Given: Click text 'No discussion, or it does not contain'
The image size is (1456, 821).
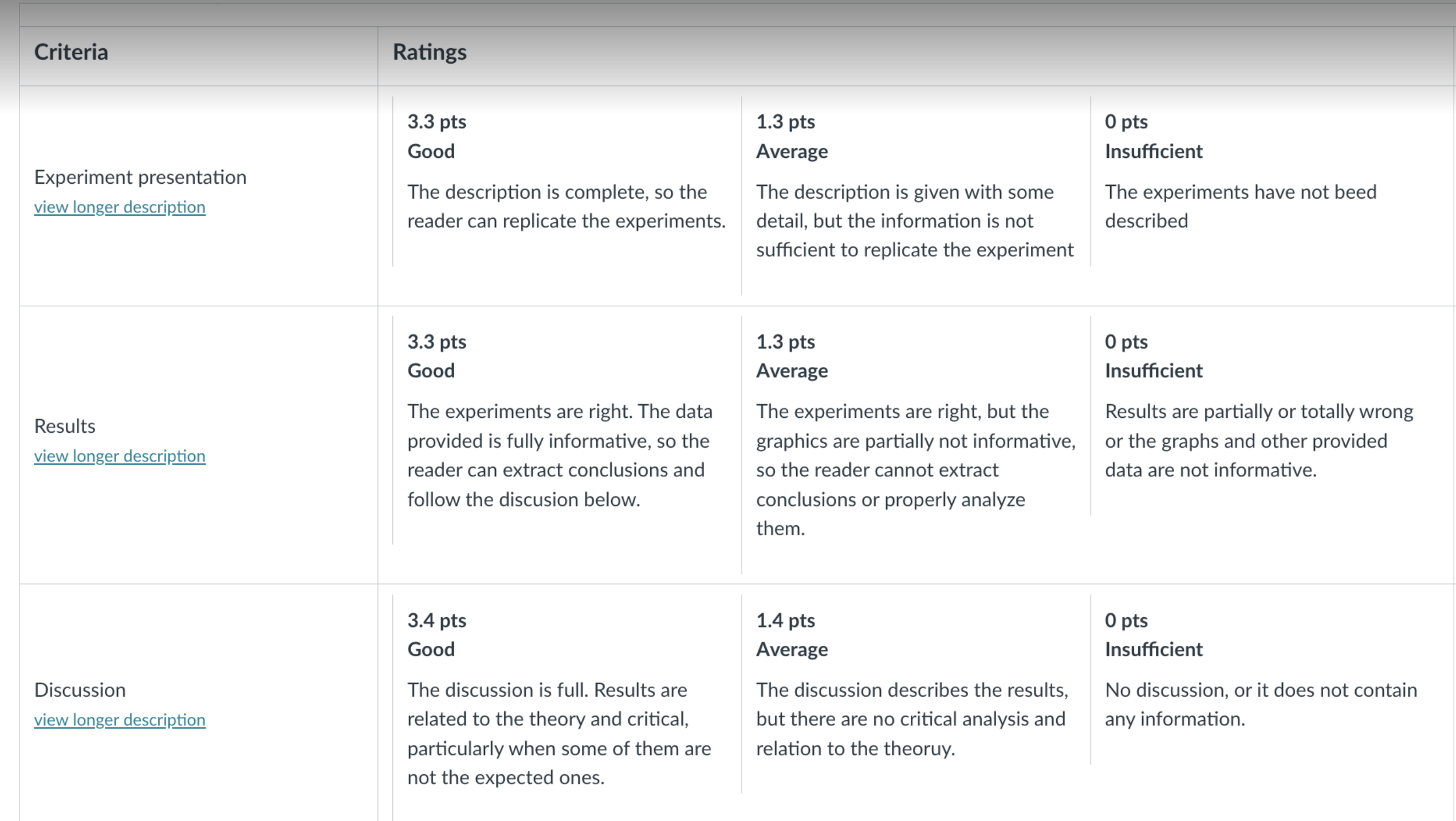Looking at the screenshot, I should (x=1261, y=690).
